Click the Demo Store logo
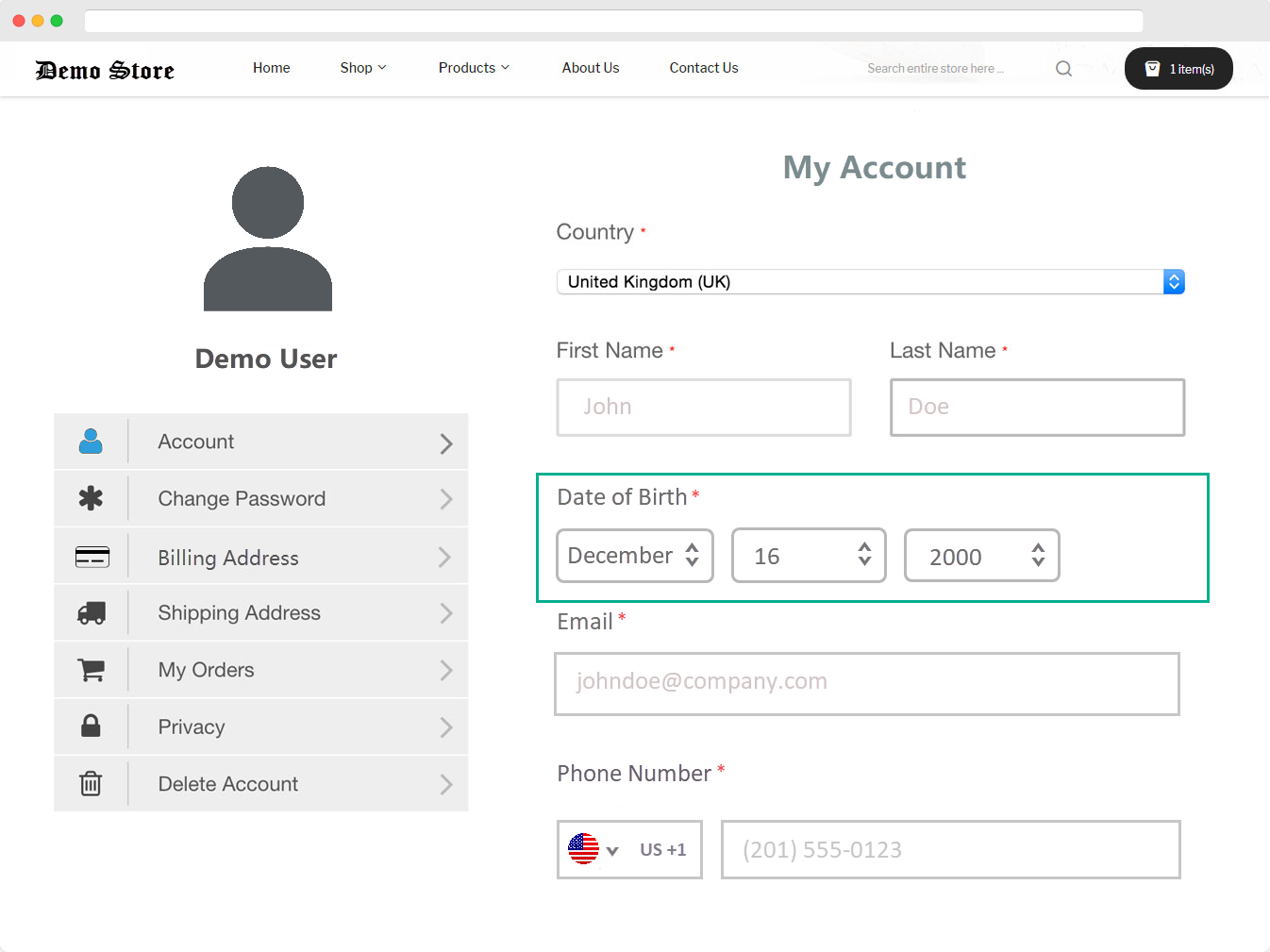The height and width of the screenshot is (952, 1270). point(105,71)
